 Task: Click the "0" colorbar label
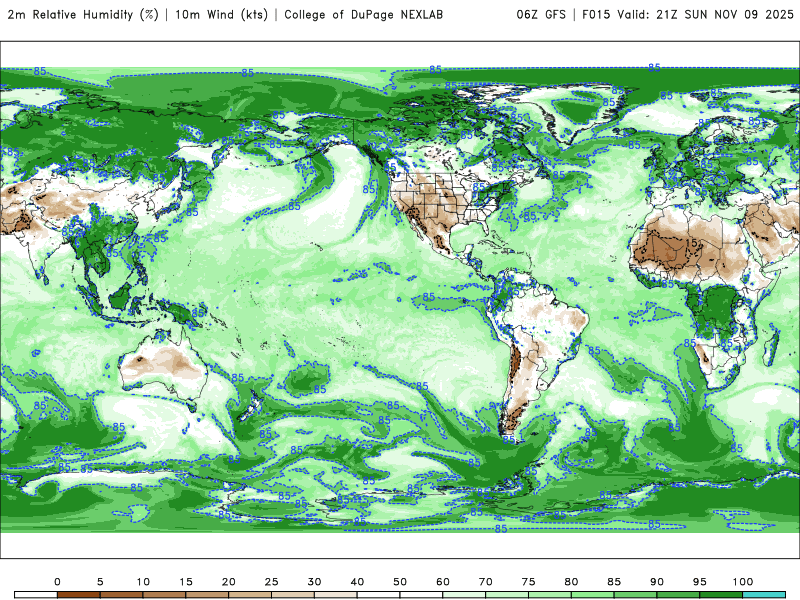point(57,582)
